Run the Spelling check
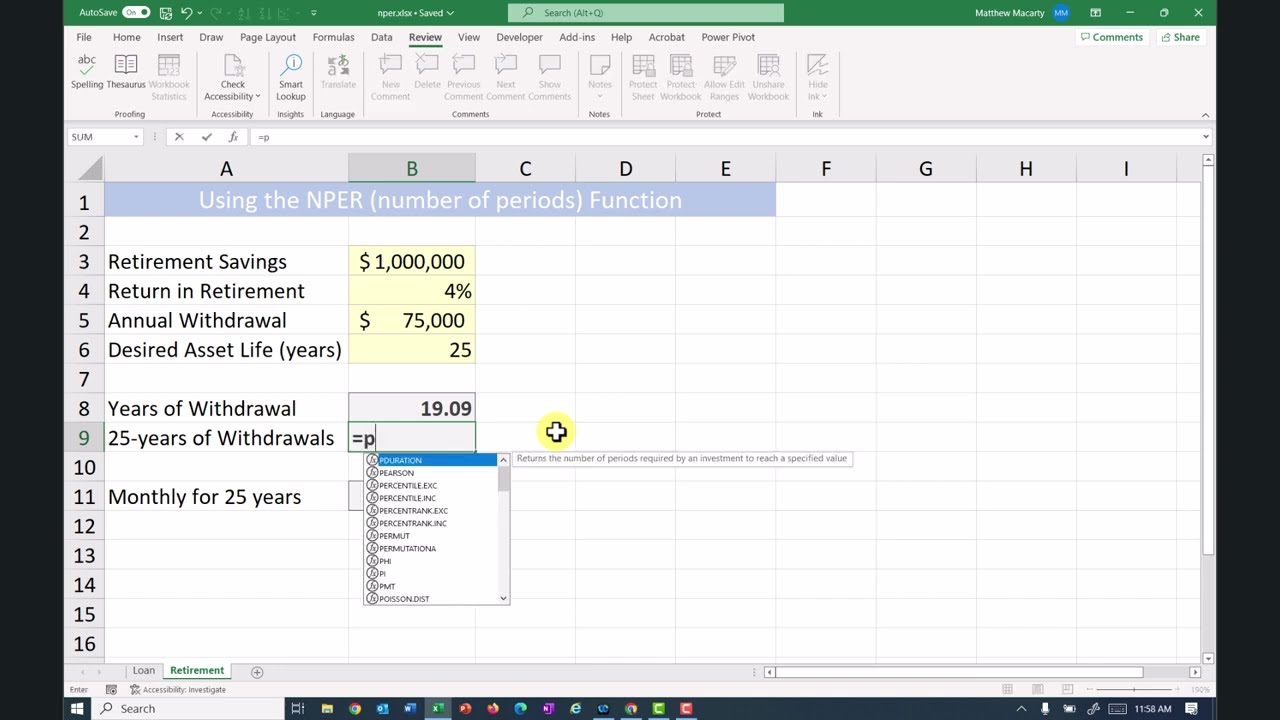The height and width of the screenshot is (720, 1280). 87,72
